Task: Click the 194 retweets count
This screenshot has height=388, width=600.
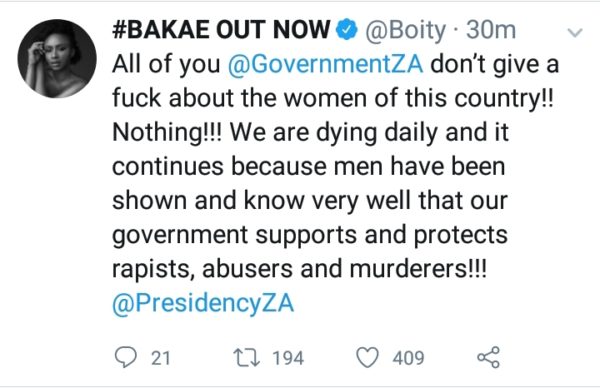Action: point(288,358)
